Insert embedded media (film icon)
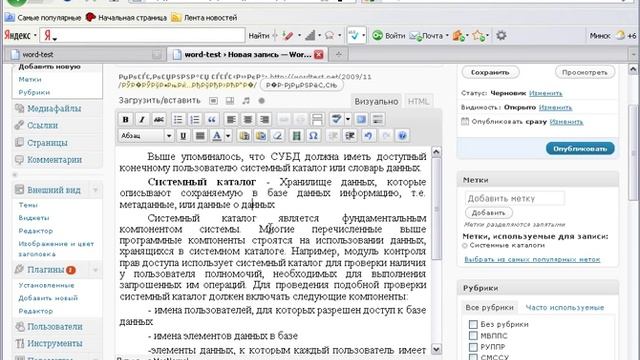640x360 pixels. pyautogui.click(x=297, y=136)
